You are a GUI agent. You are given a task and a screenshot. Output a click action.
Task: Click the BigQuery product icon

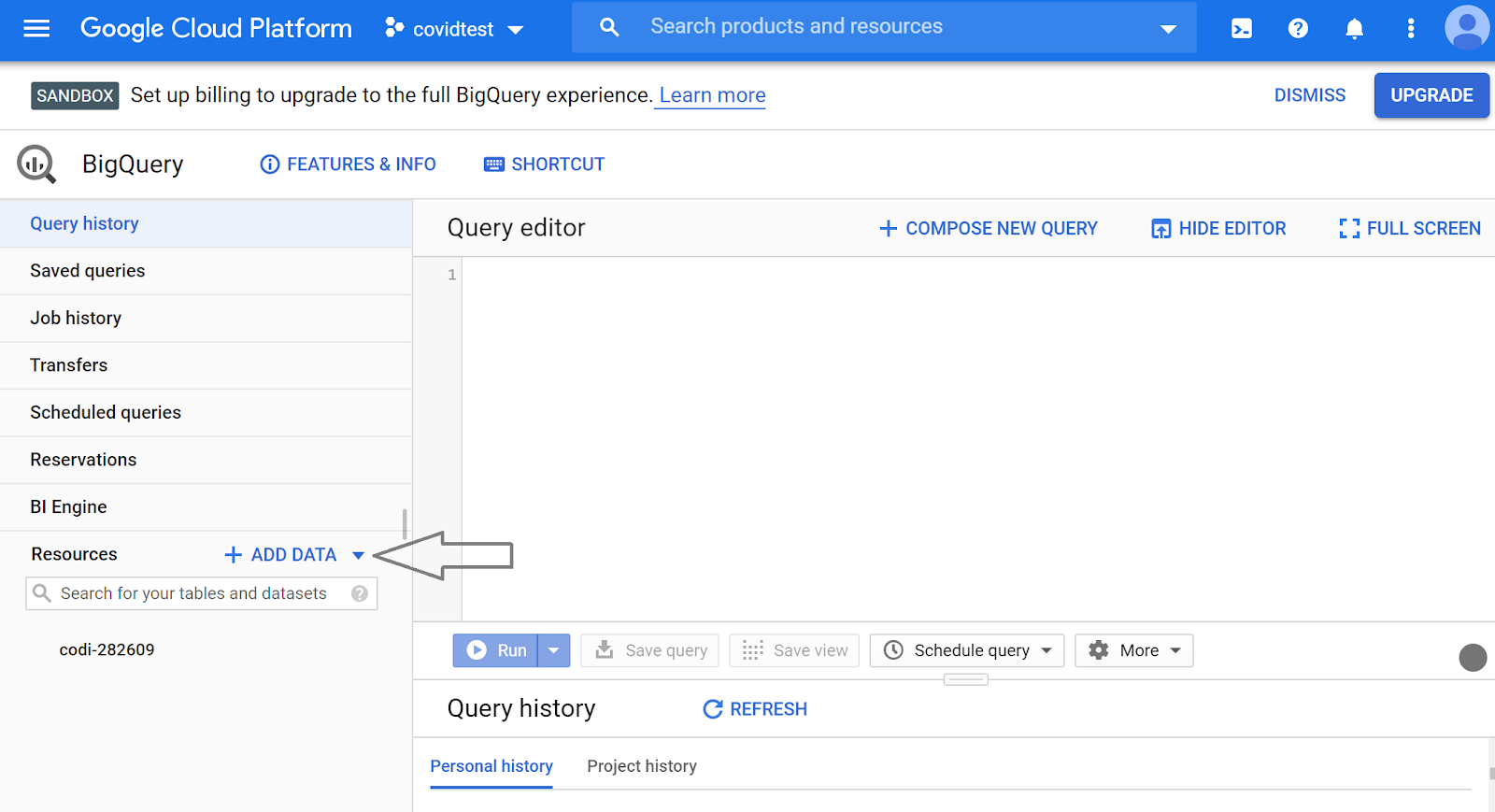click(x=36, y=164)
